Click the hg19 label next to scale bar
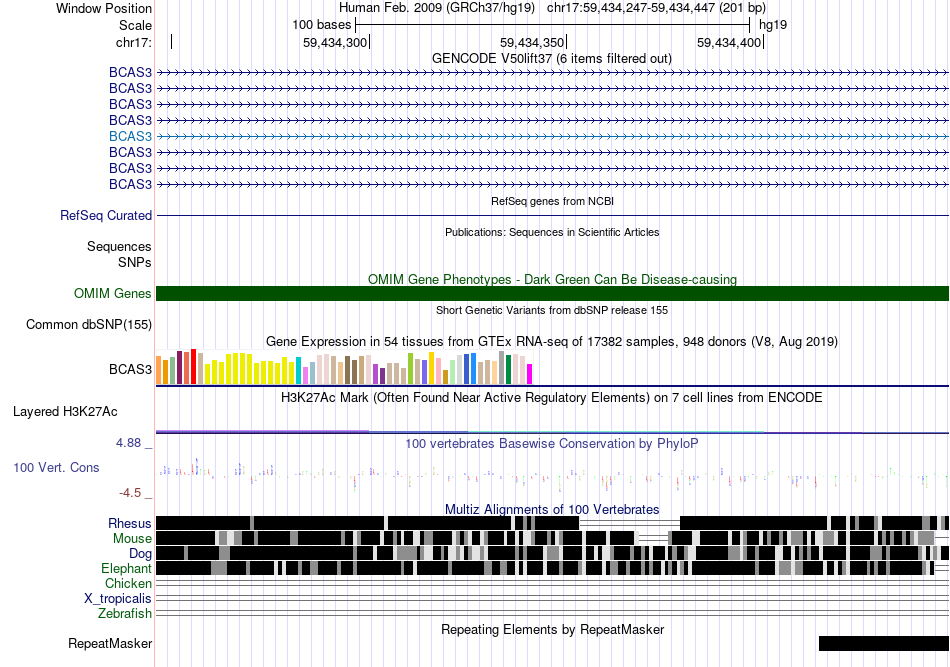950x667 pixels. click(773, 25)
